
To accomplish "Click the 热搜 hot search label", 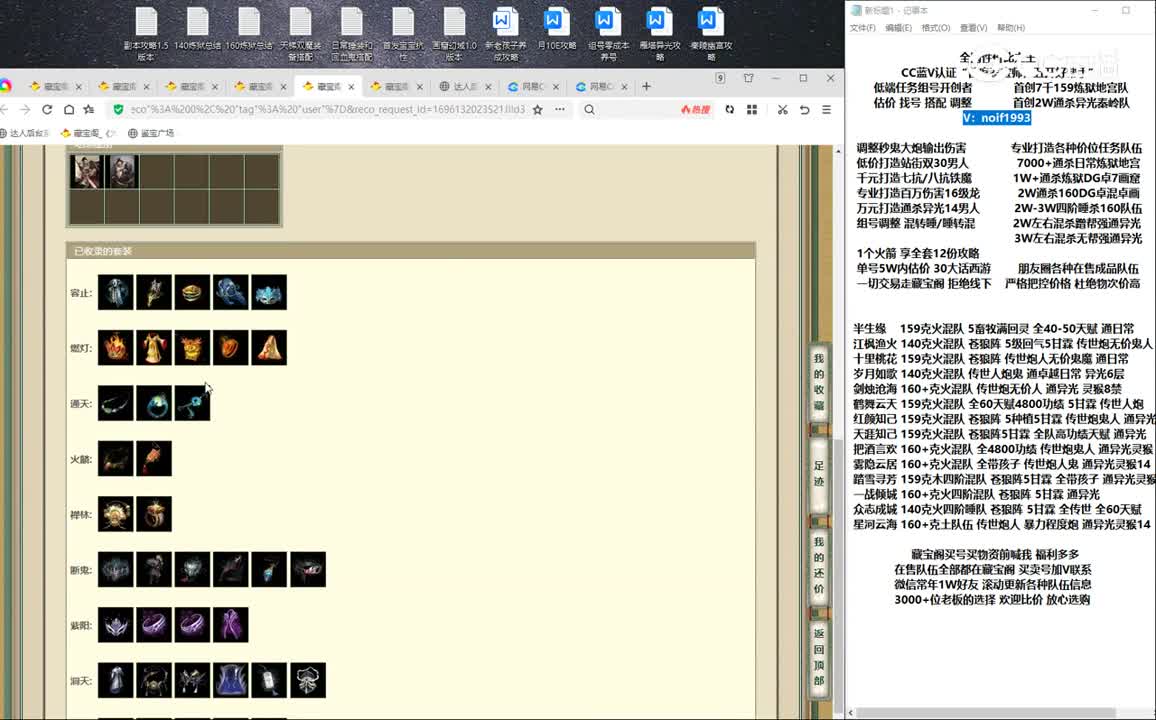I will (695, 109).
